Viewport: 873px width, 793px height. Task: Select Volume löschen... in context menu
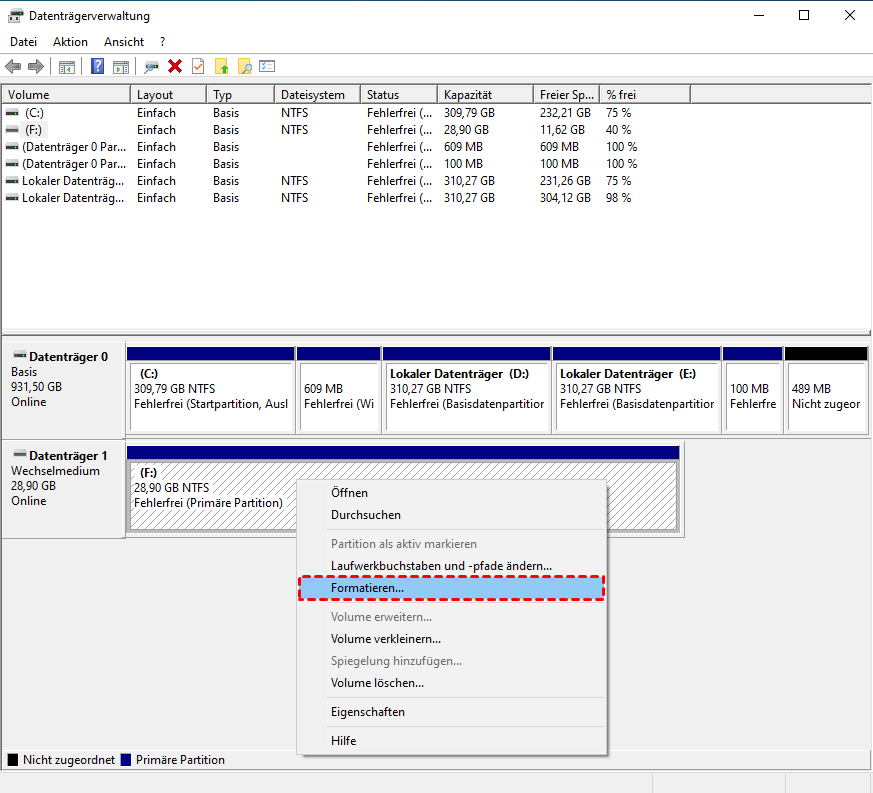click(x=377, y=683)
